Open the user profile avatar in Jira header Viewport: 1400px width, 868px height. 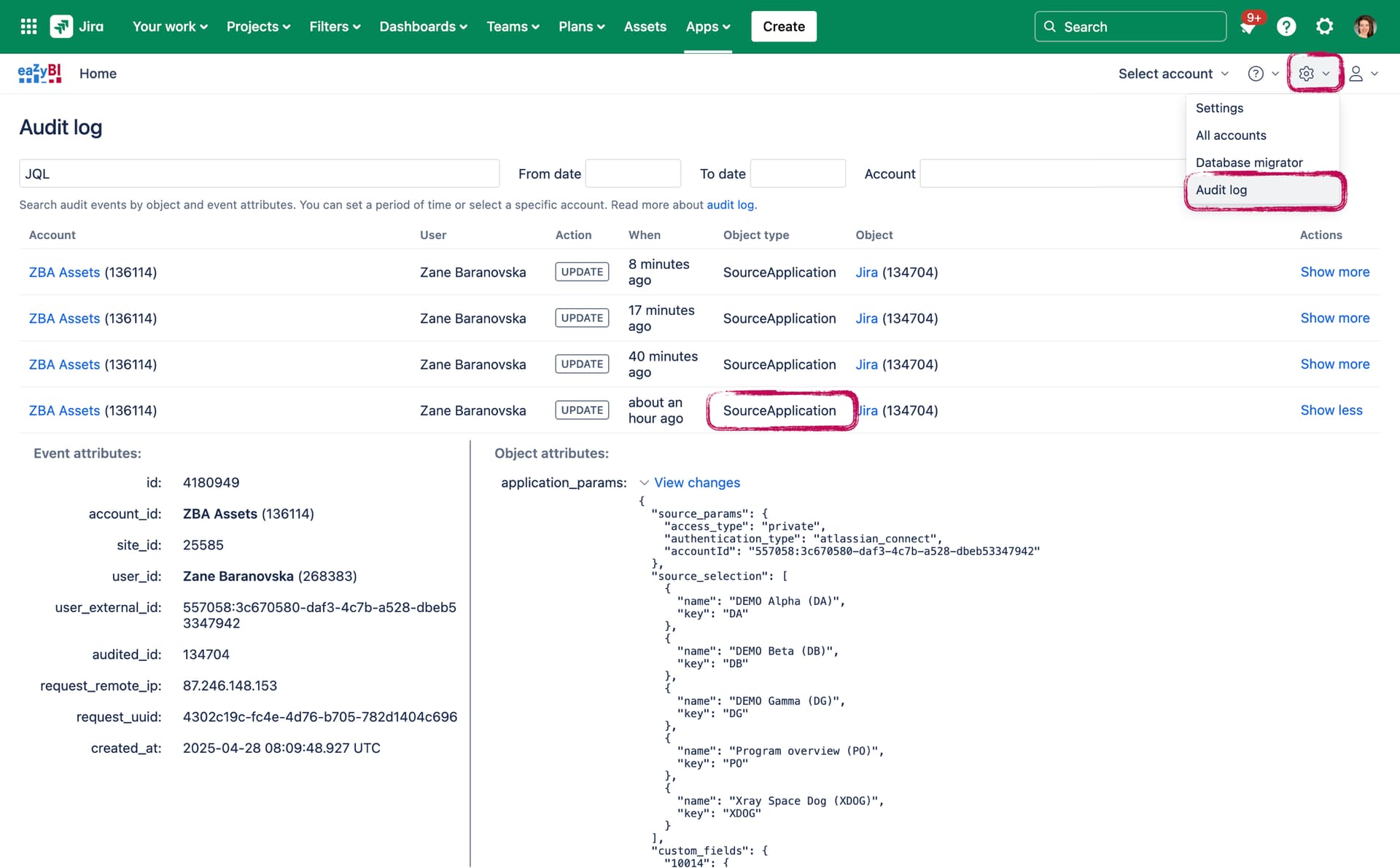[1364, 26]
